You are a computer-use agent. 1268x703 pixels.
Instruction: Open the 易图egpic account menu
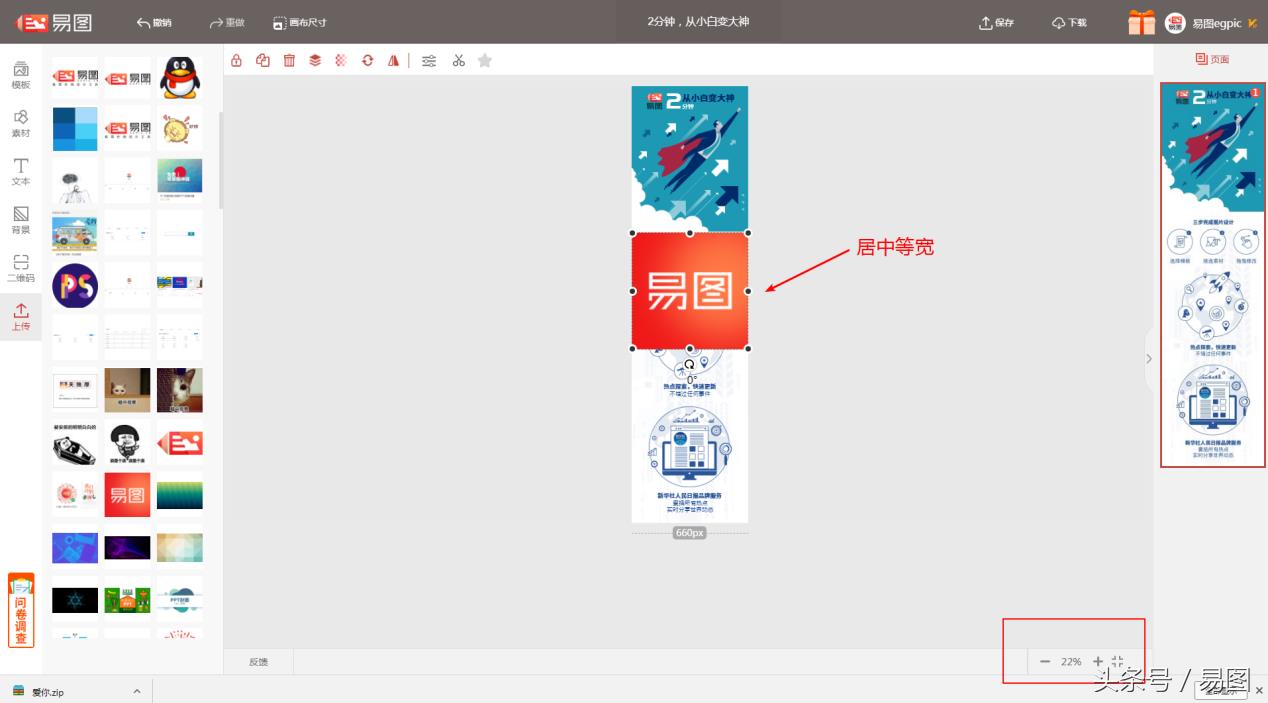(x=1210, y=23)
